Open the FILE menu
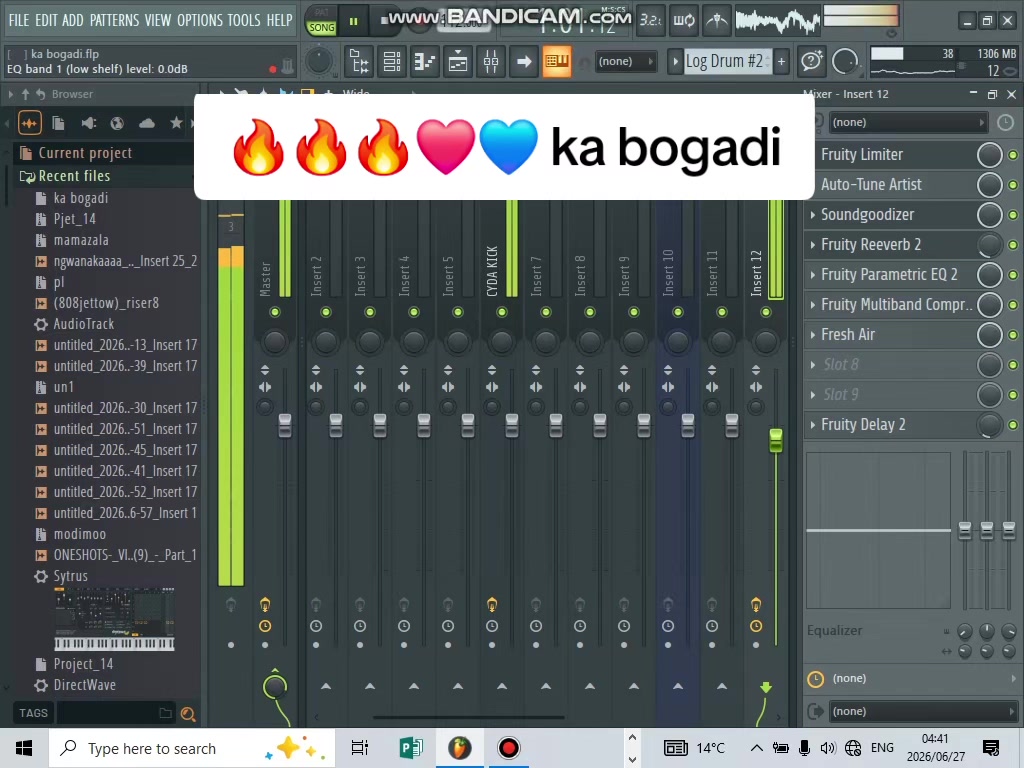1024x768 pixels. [18, 20]
